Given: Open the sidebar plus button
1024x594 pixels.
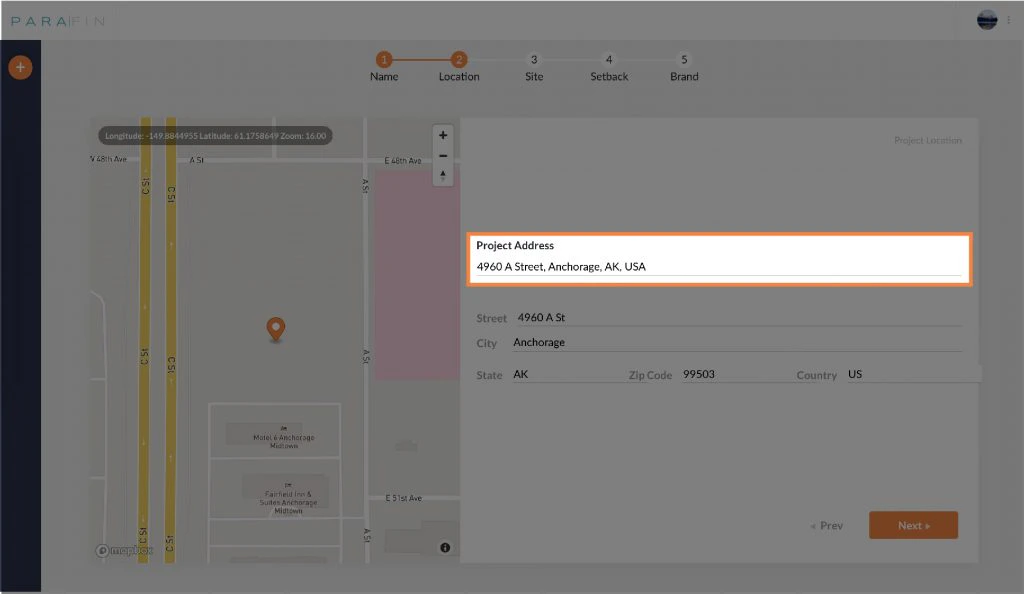Looking at the screenshot, I should (20, 67).
